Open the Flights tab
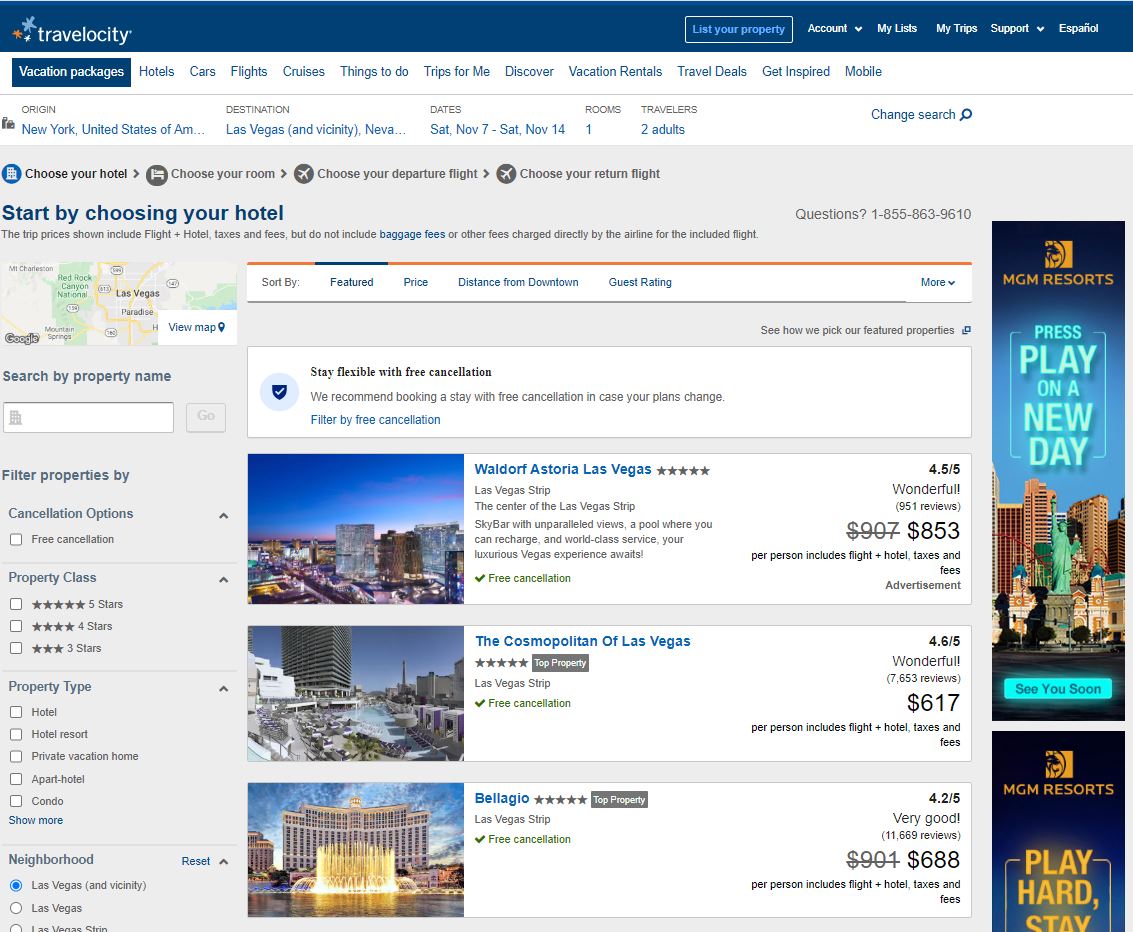 coord(249,72)
